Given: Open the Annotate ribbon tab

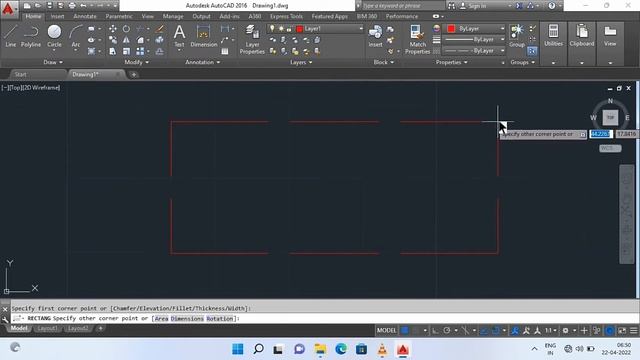Looking at the screenshot, I should (85, 16).
